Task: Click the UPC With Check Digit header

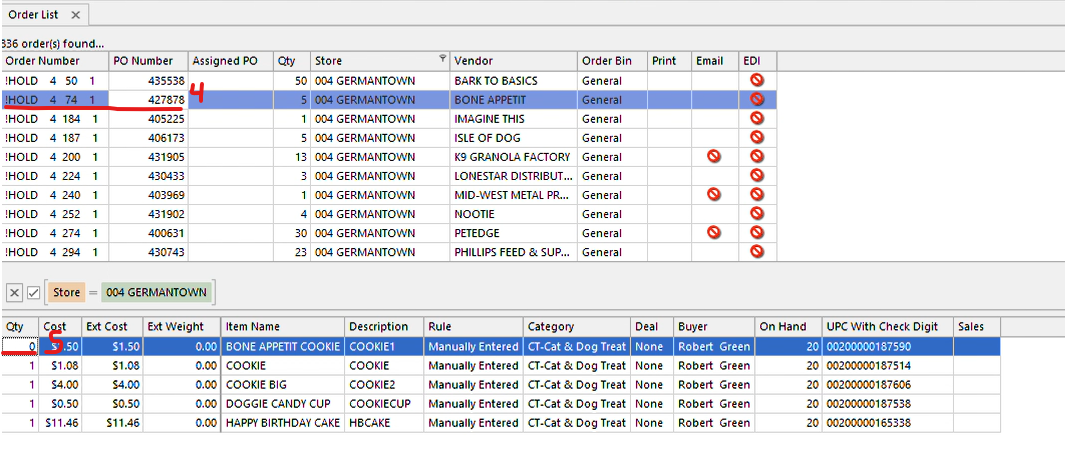Action: (888, 327)
